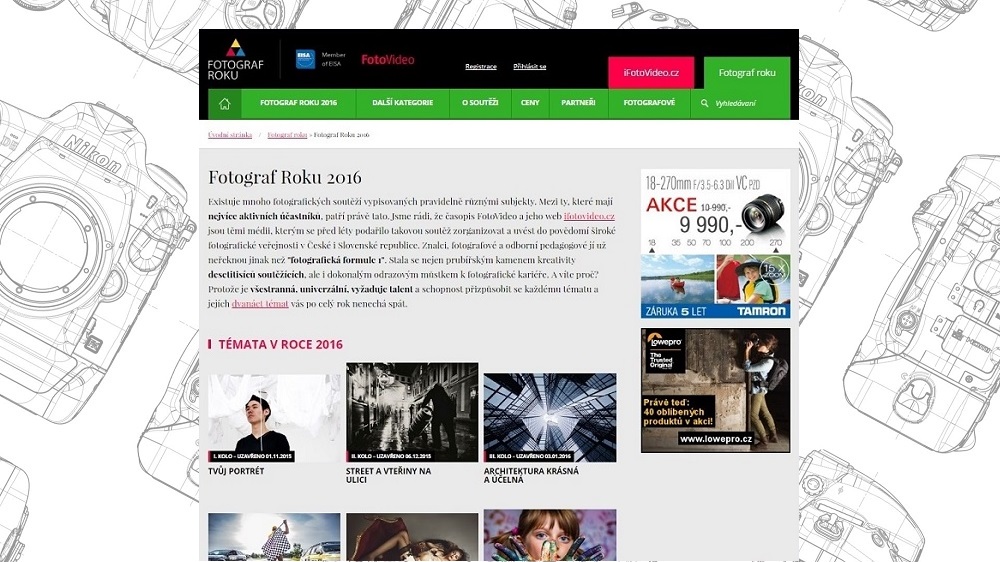Viewport: 1000px width, 562px height.
Task: Open the thumbnail with man and cars
Action: point(274,537)
